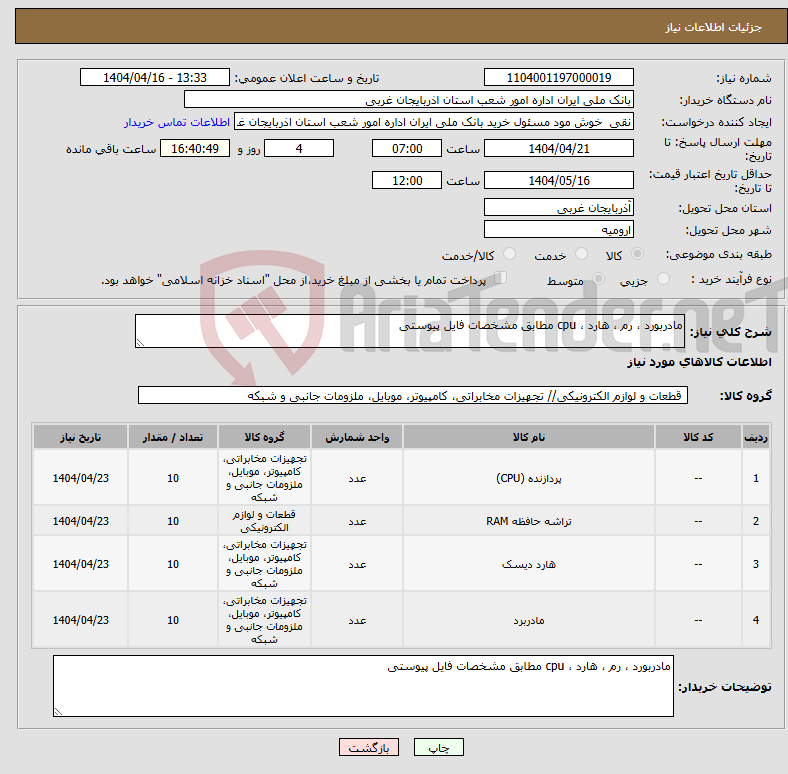The width and height of the screenshot is (788, 774).
Task: Click response deadline time 07:00
Action: [x=407, y=149]
